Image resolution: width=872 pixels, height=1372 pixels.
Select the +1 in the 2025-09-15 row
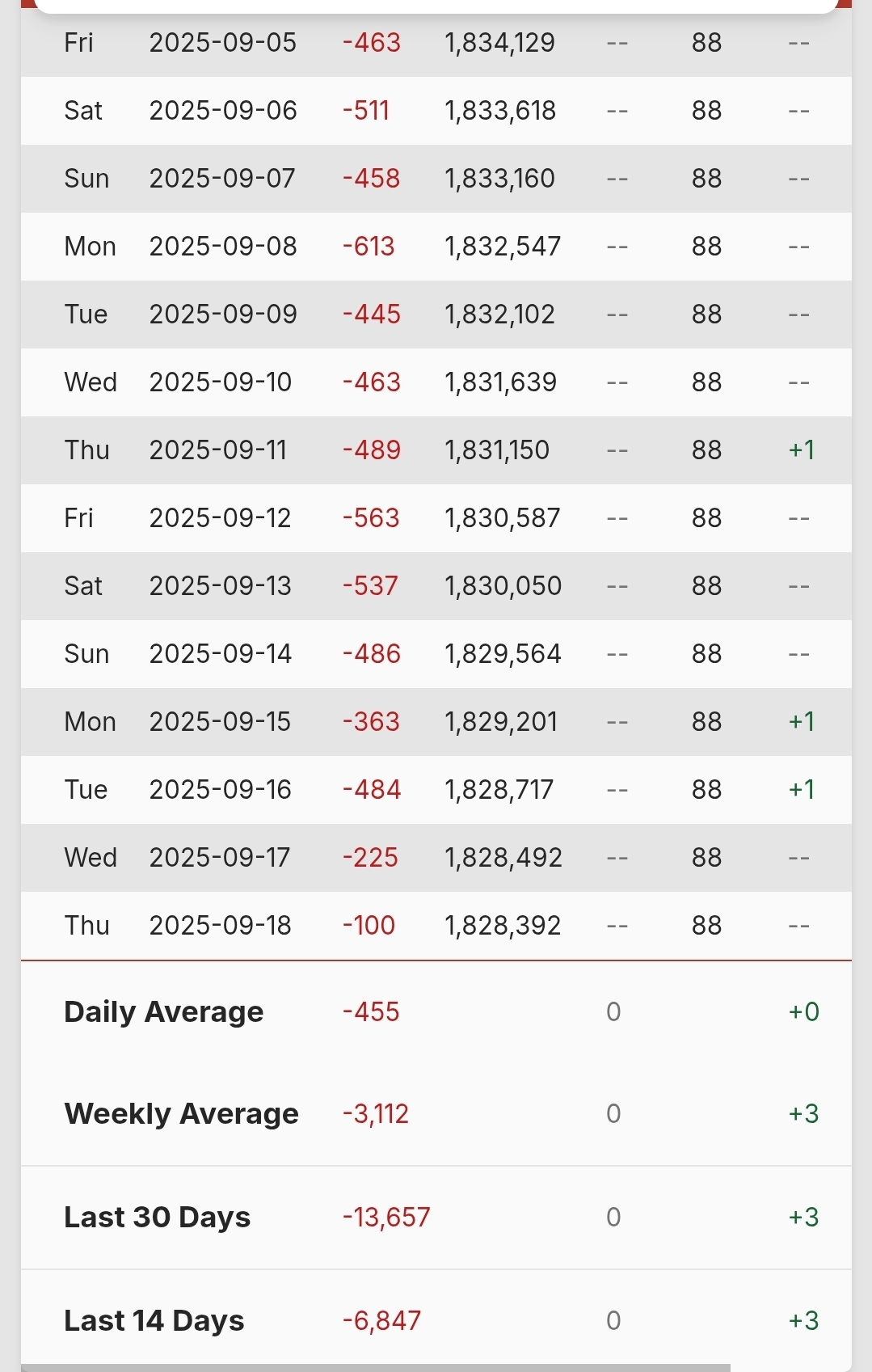point(802,722)
